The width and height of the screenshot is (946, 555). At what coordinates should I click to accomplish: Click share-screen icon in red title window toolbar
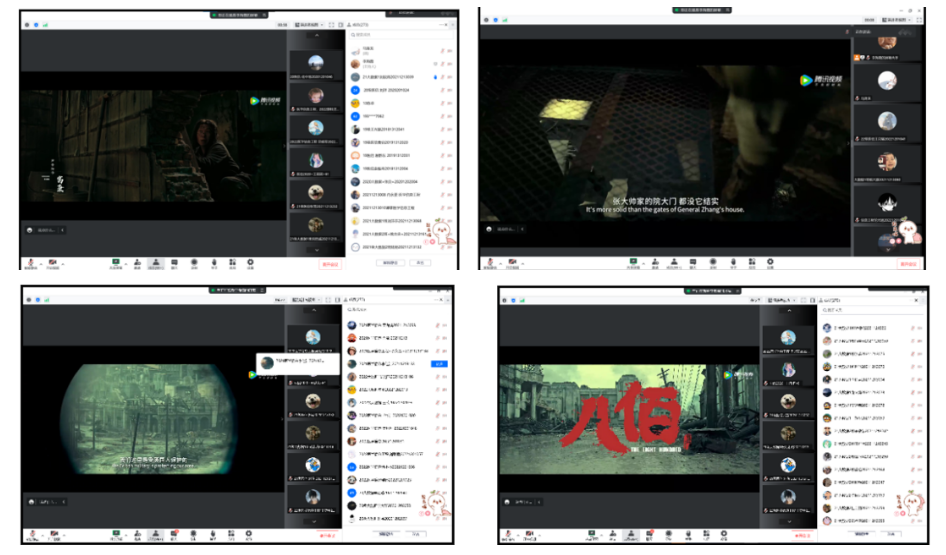click(x=591, y=535)
